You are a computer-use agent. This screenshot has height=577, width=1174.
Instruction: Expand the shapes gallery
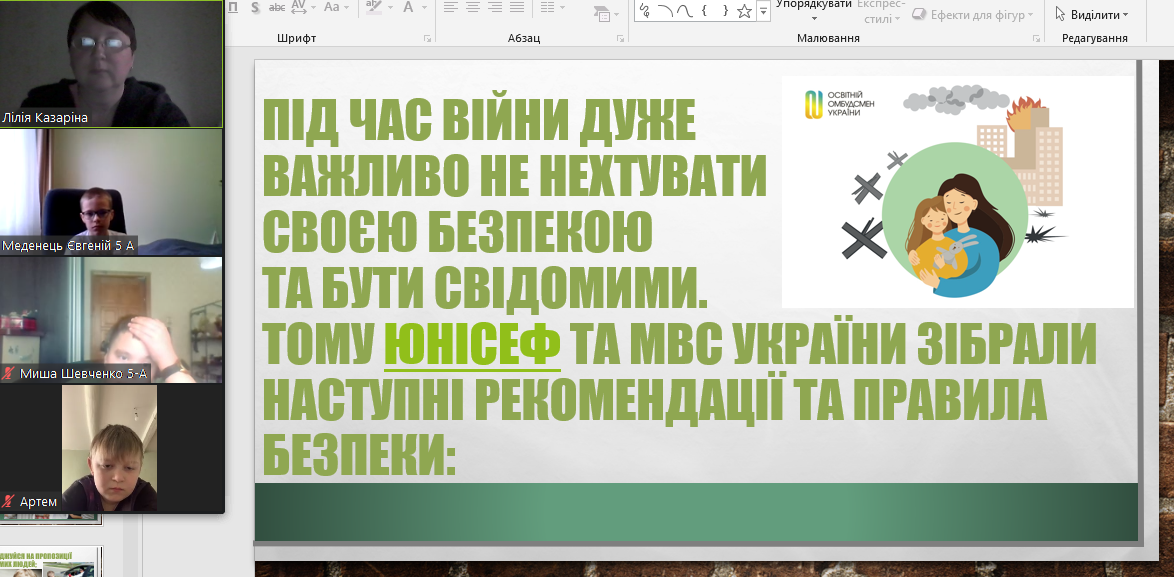(763, 10)
